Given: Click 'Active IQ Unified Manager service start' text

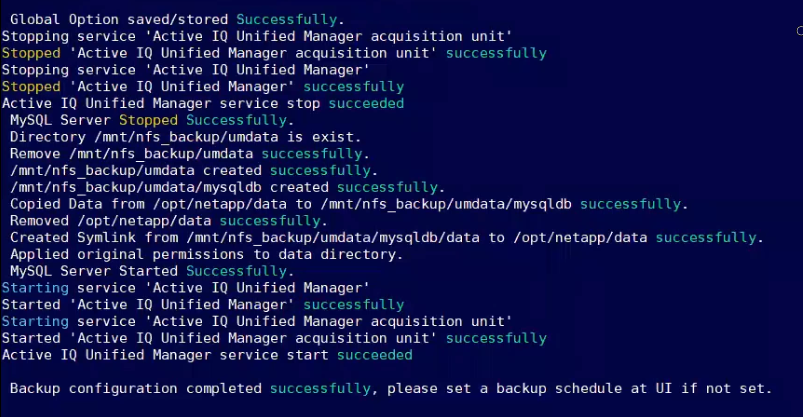Looking at the screenshot, I should click(166, 355).
